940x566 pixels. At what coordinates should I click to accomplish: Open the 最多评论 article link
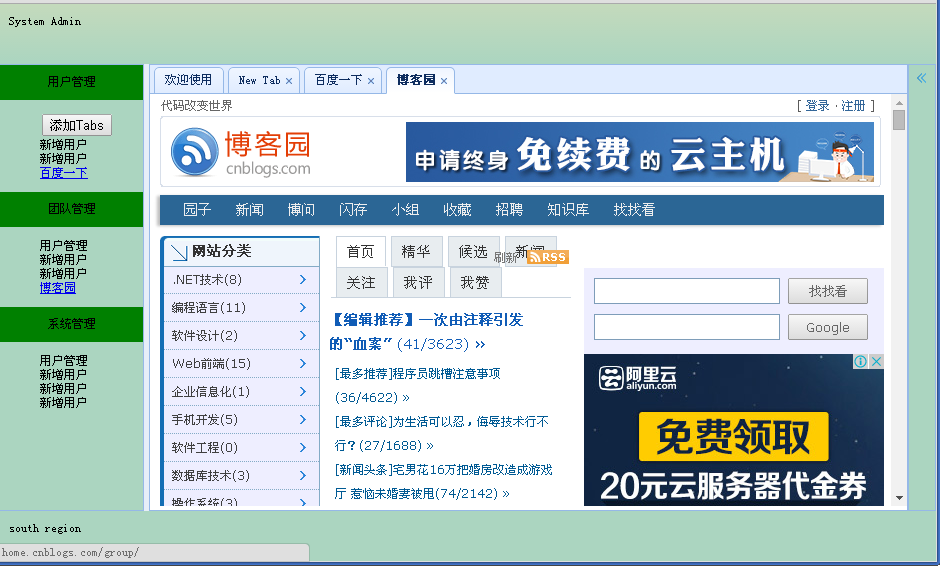(x=442, y=433)
